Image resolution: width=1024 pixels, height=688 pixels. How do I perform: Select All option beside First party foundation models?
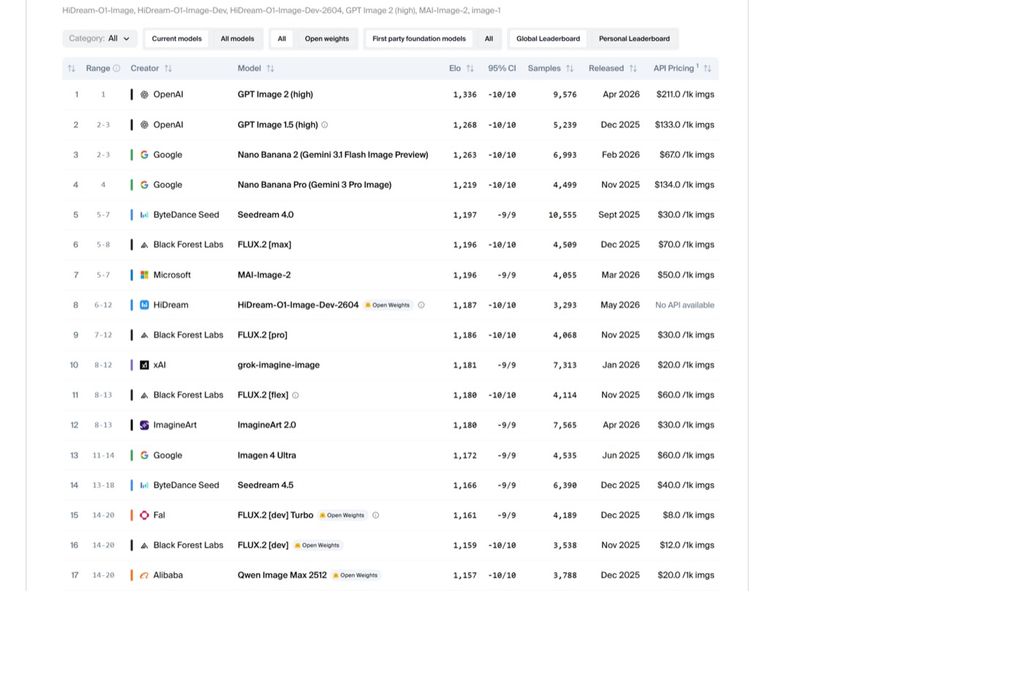pos(488,39)
